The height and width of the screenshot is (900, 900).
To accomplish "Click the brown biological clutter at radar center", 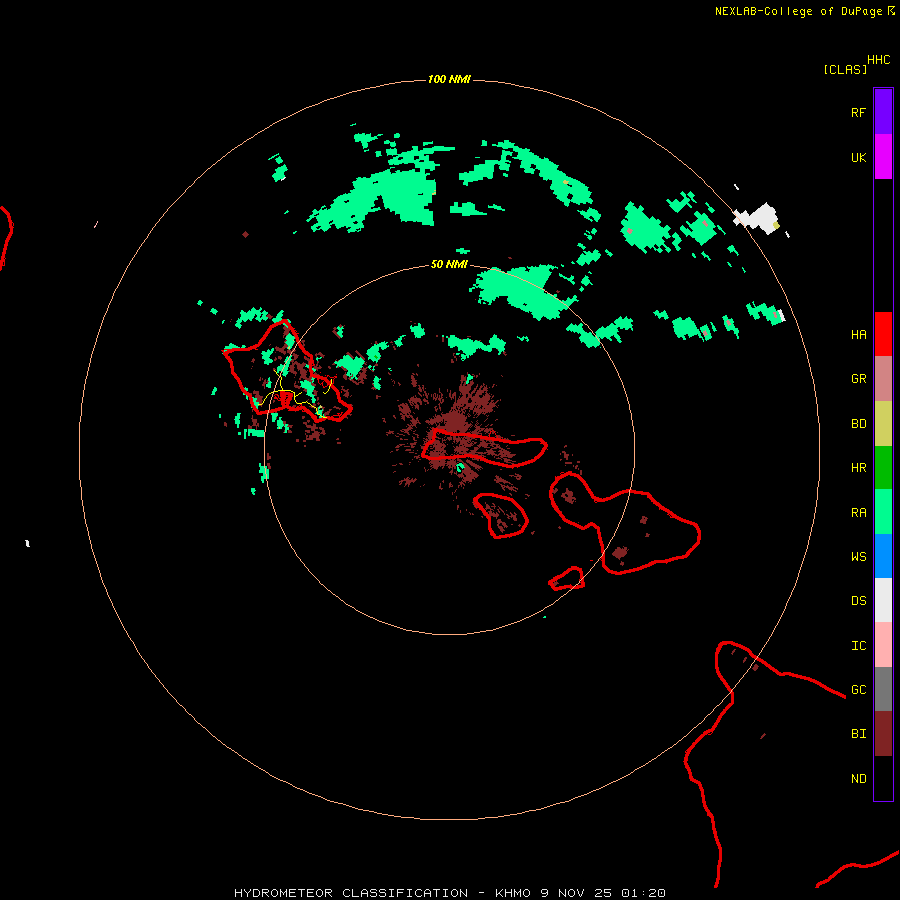I will pyautogui.click(x=453, y=422).
